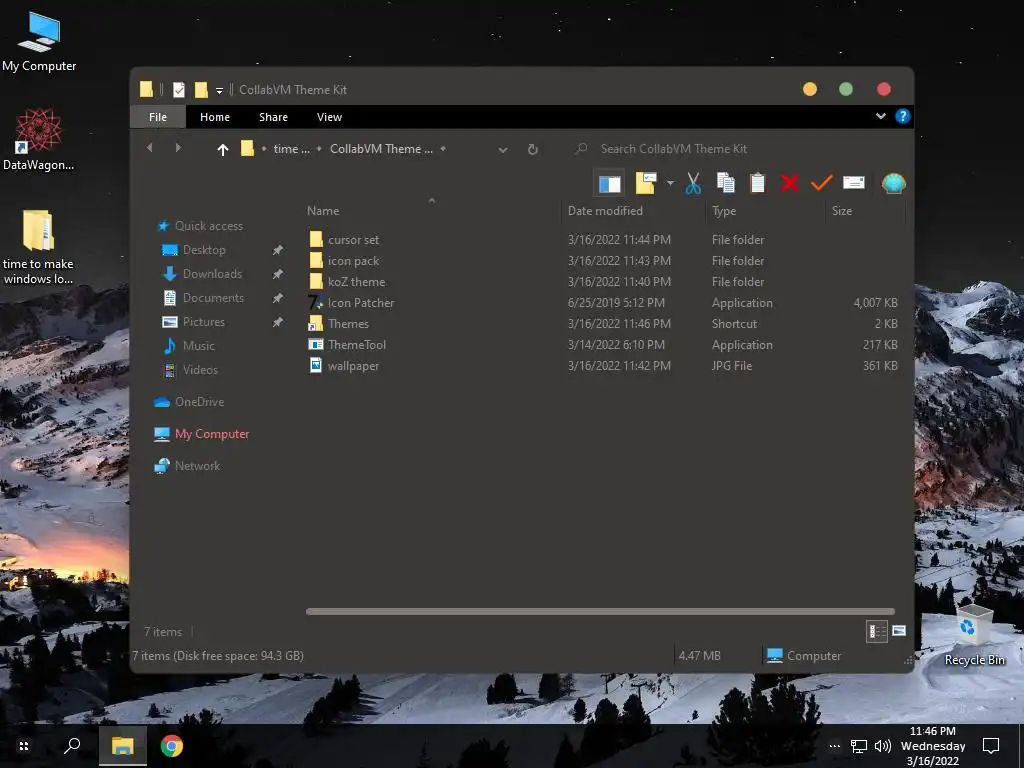Open OneDrive in navigation pane

coord(199,402)
